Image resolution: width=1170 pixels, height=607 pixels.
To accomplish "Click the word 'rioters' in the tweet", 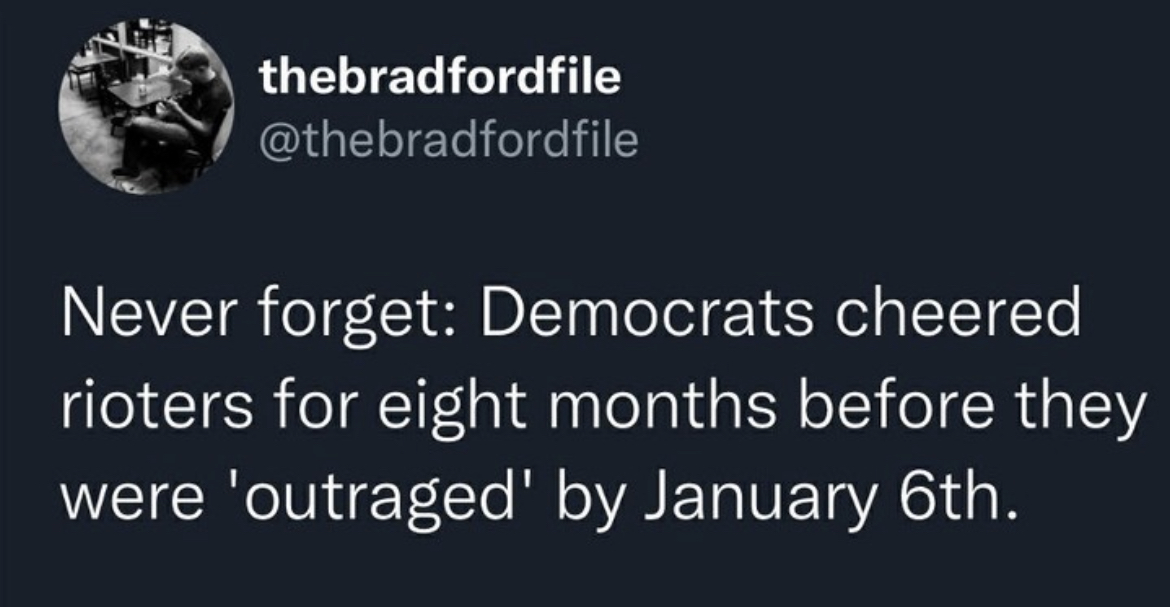I will click(x=157, y=408).
